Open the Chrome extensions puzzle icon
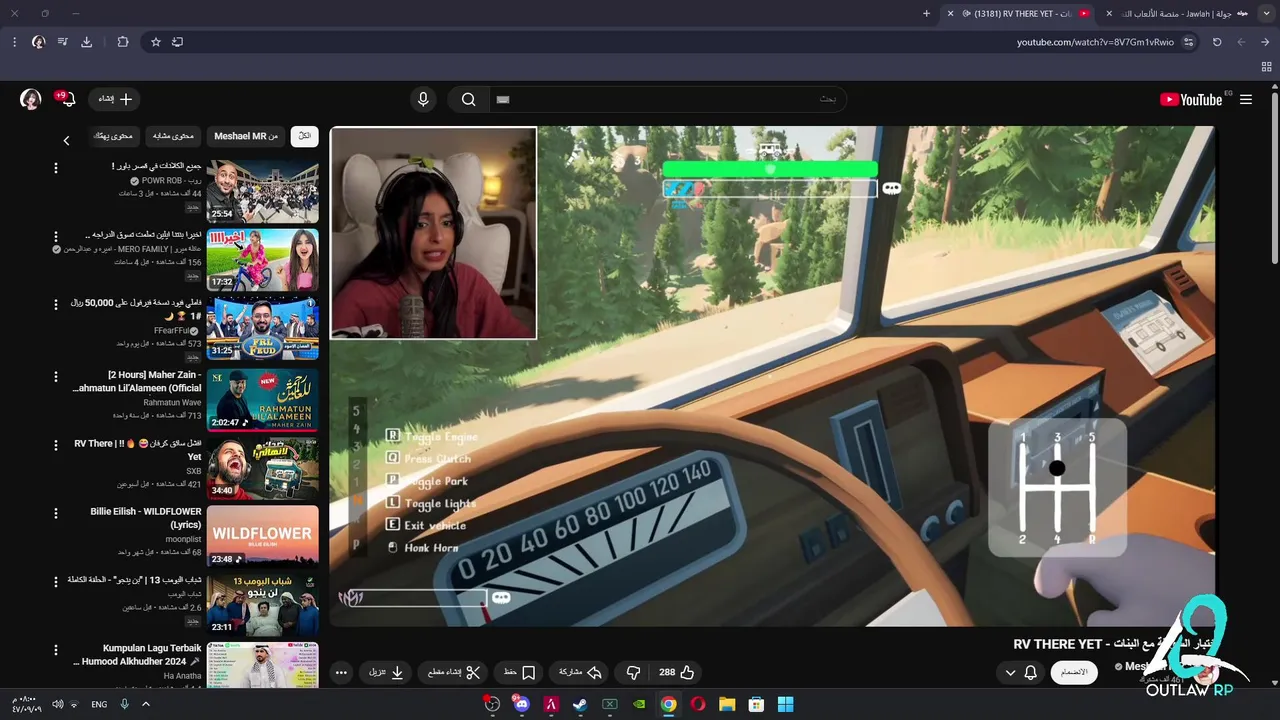This screenshot has height=720, width=1280. pyautogui.click(x=122, y=42)
